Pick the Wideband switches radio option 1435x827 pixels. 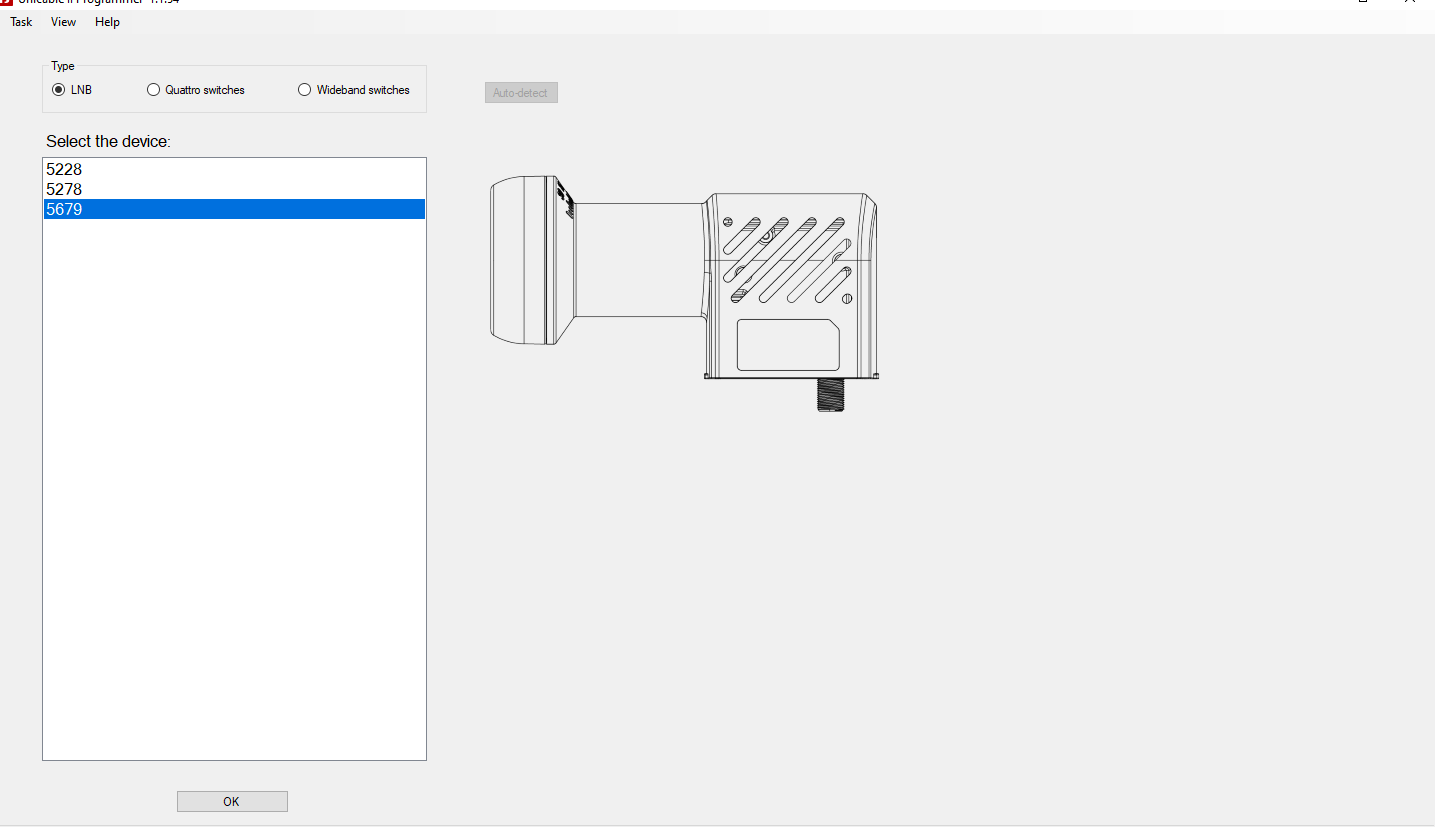[305, 90]
